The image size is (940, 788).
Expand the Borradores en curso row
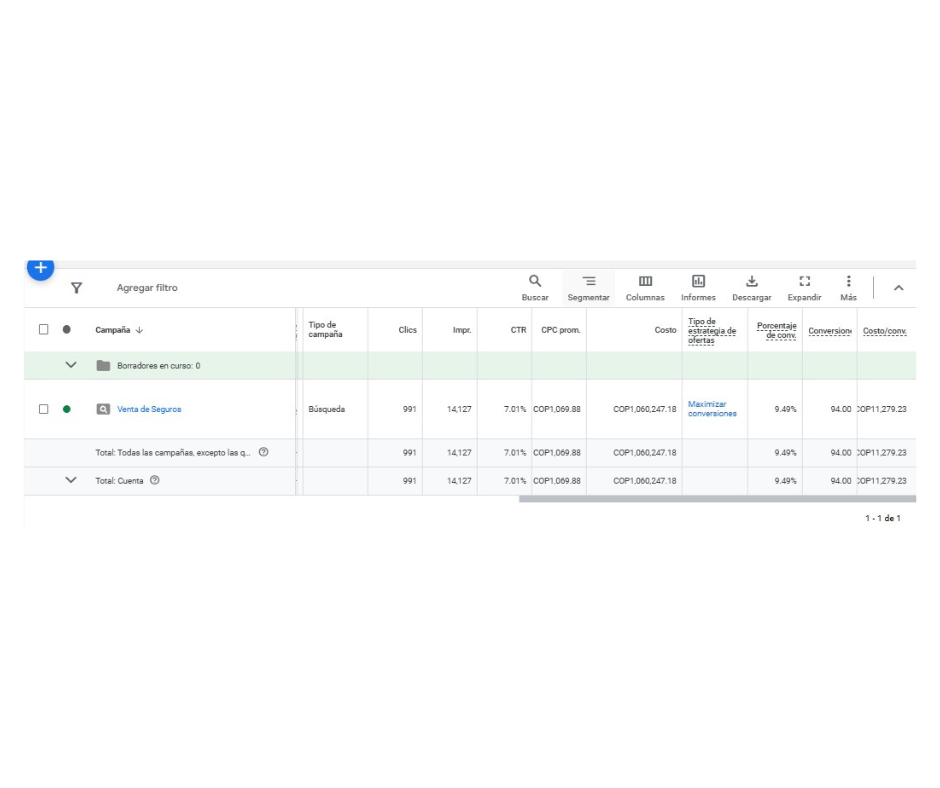click(71, 366)
